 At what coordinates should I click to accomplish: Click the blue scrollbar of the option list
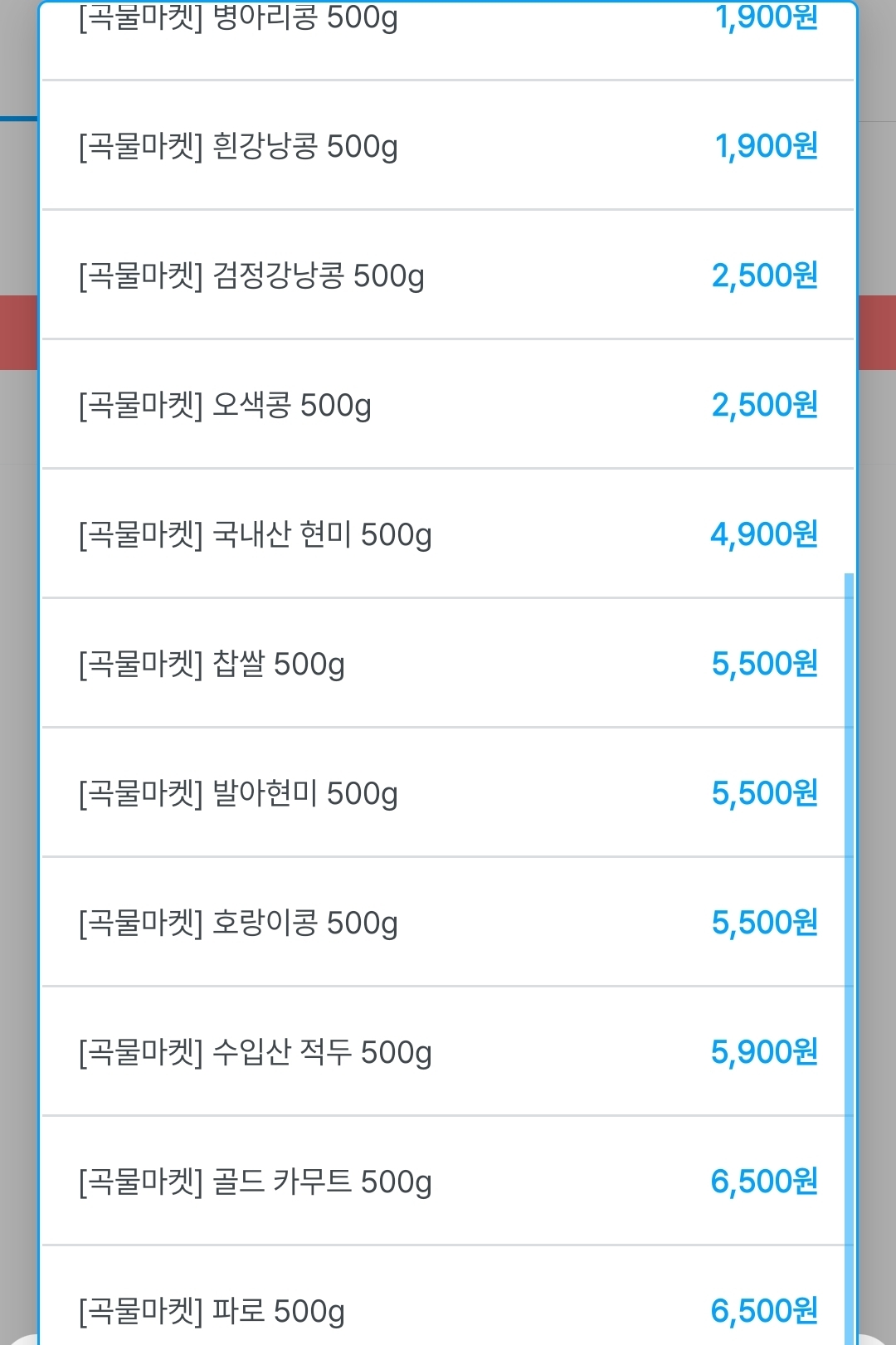pyautogui.click(x=849, y=954)
